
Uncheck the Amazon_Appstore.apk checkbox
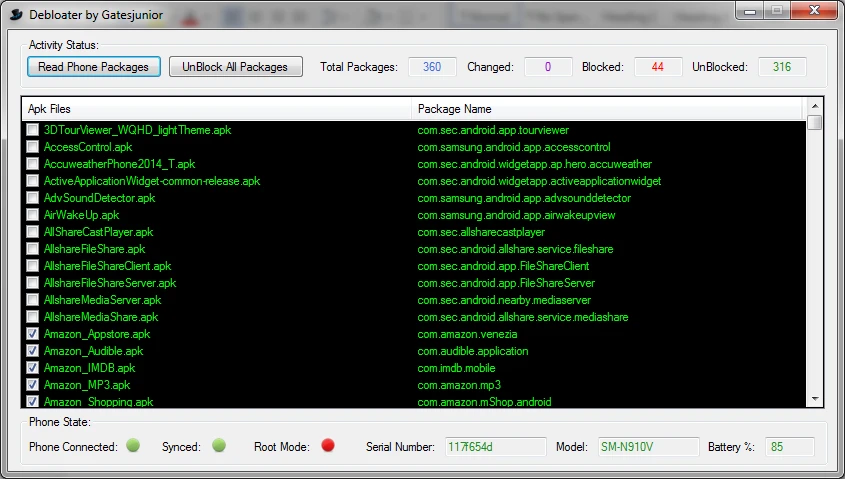33,334
